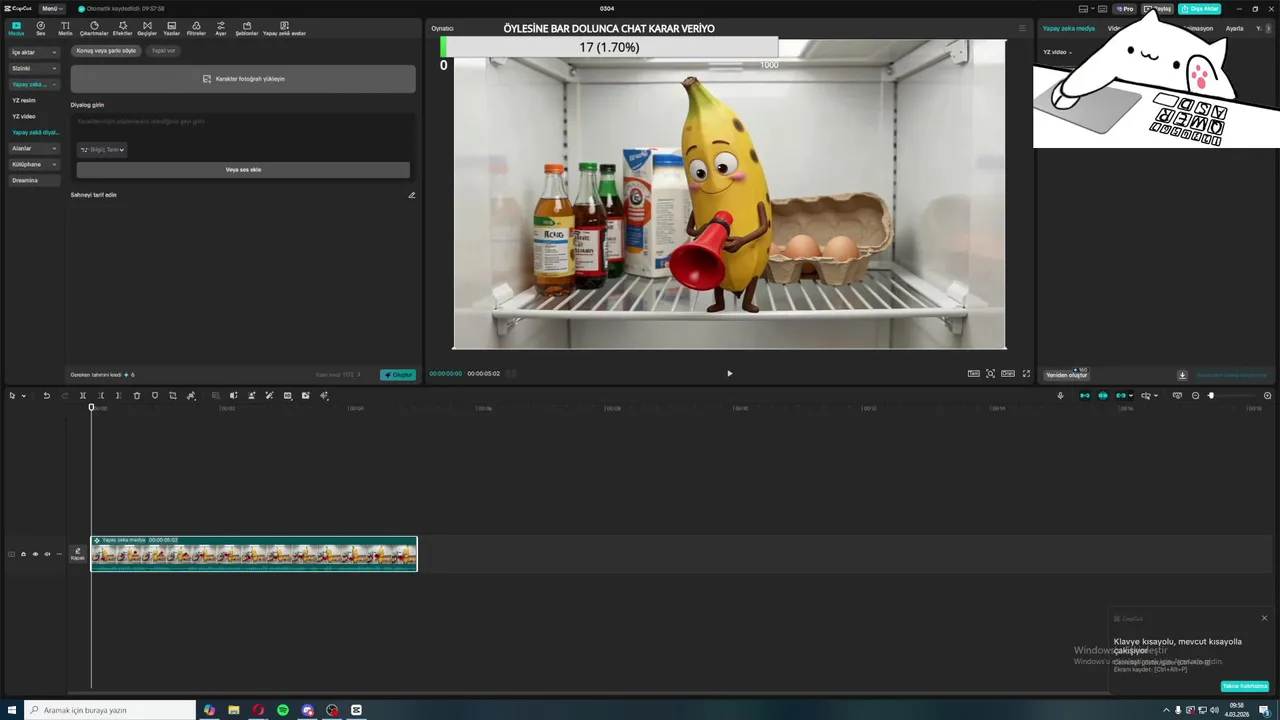1280x720 pixels.
Task: Open the Menü dropdown
Action: click(x=52, y=9)
